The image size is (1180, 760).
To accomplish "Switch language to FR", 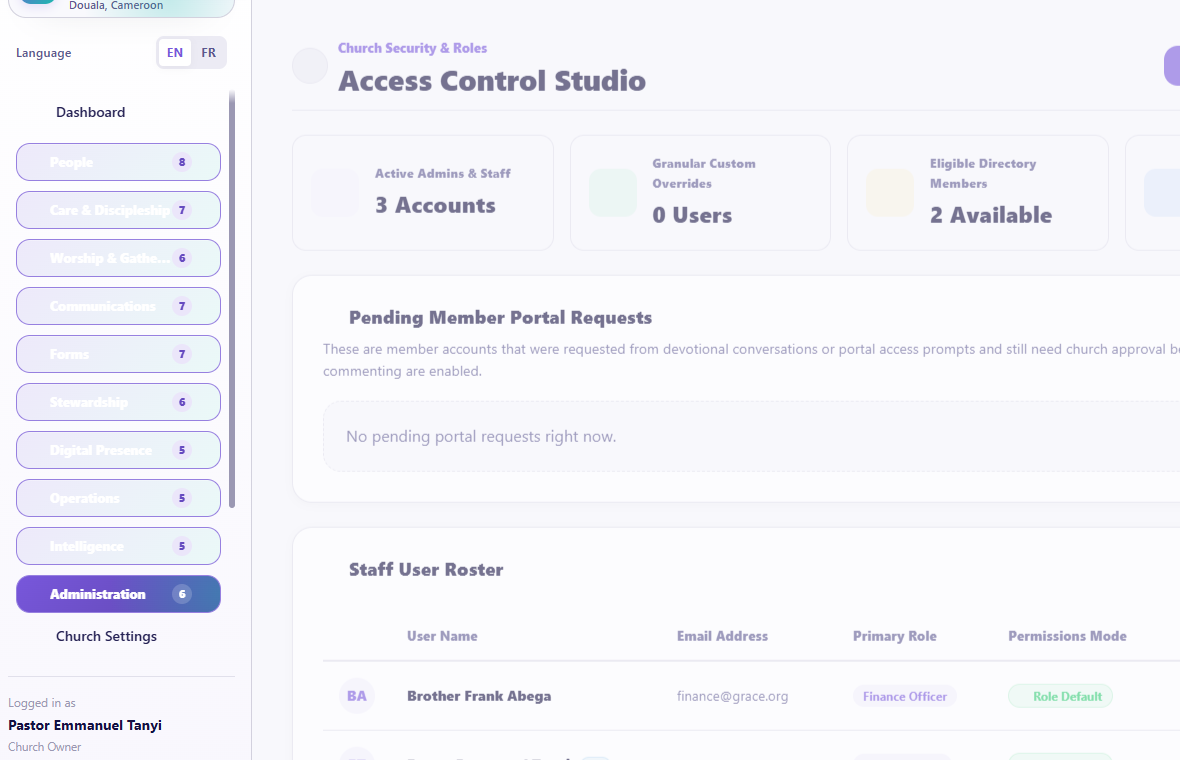I will tap(208, 53).
